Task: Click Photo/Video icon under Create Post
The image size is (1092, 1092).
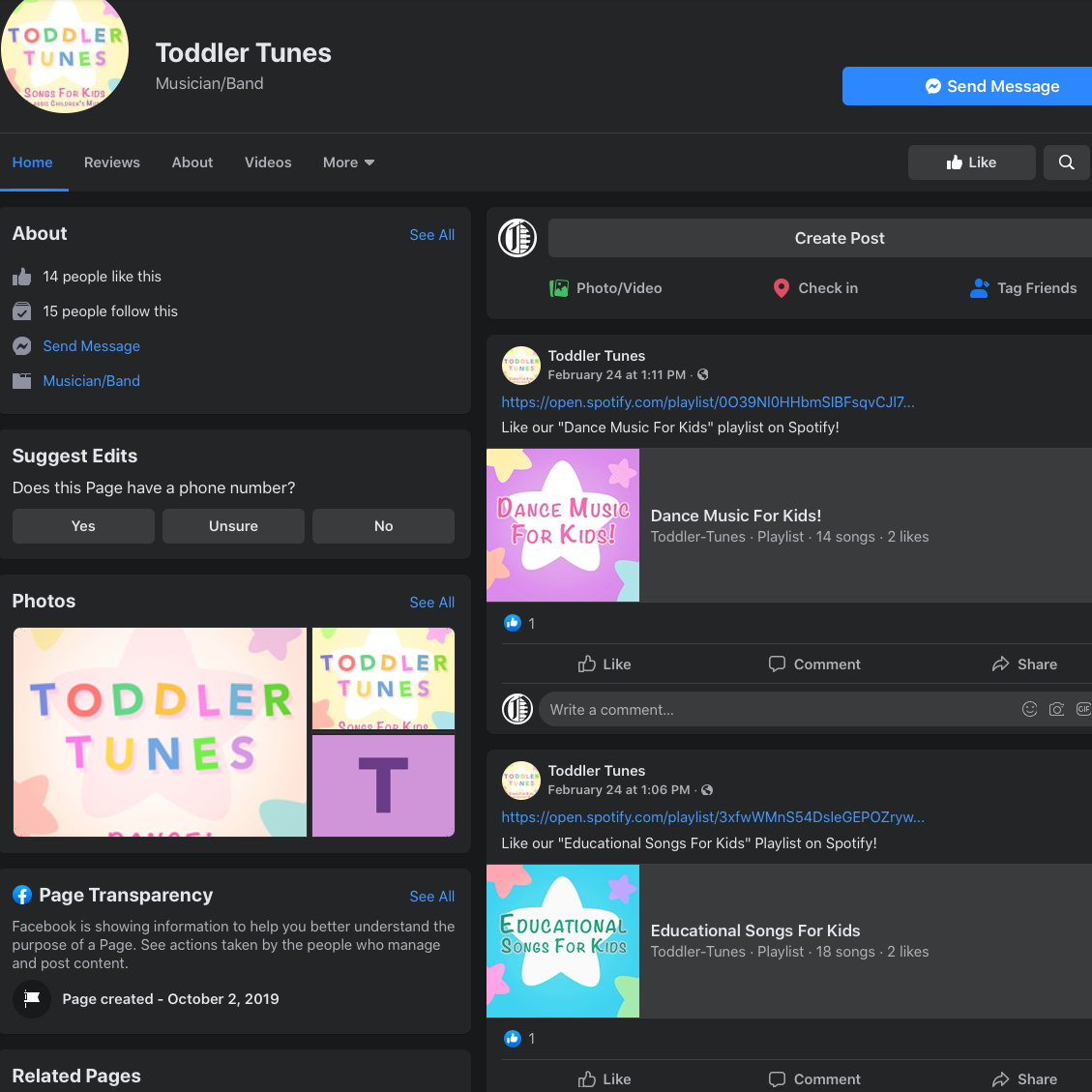Action: coord(559,288)
